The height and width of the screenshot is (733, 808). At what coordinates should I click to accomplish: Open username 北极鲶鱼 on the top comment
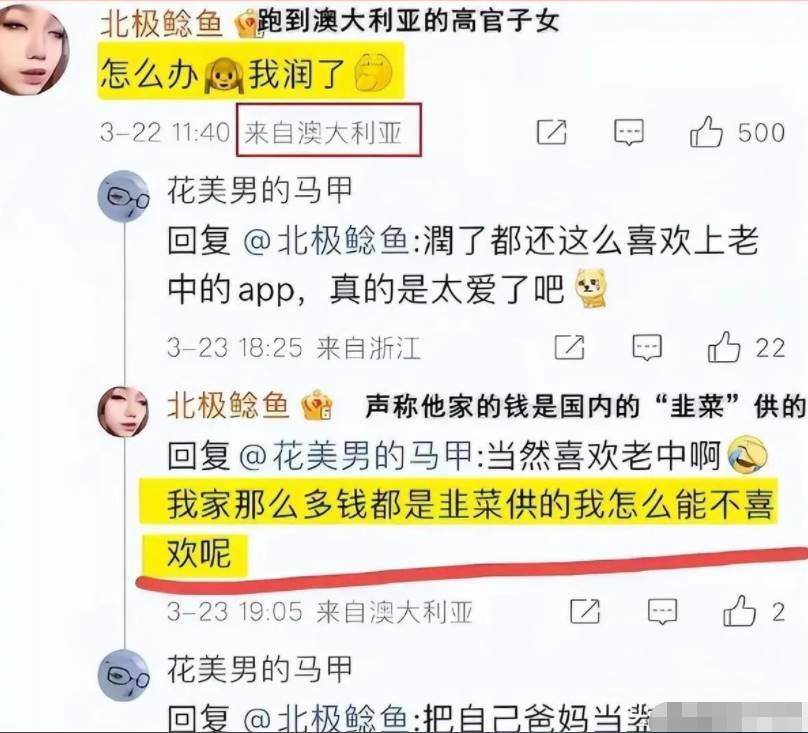pyautogui.click(x=161, y=23)
